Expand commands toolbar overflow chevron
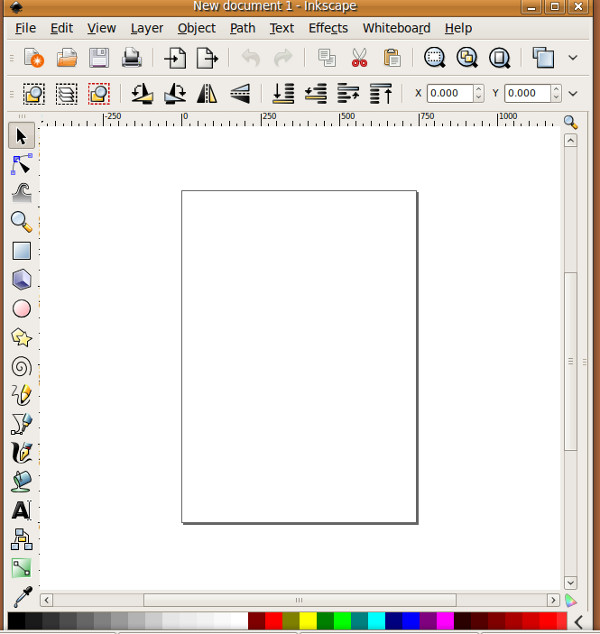 [573, 58]
